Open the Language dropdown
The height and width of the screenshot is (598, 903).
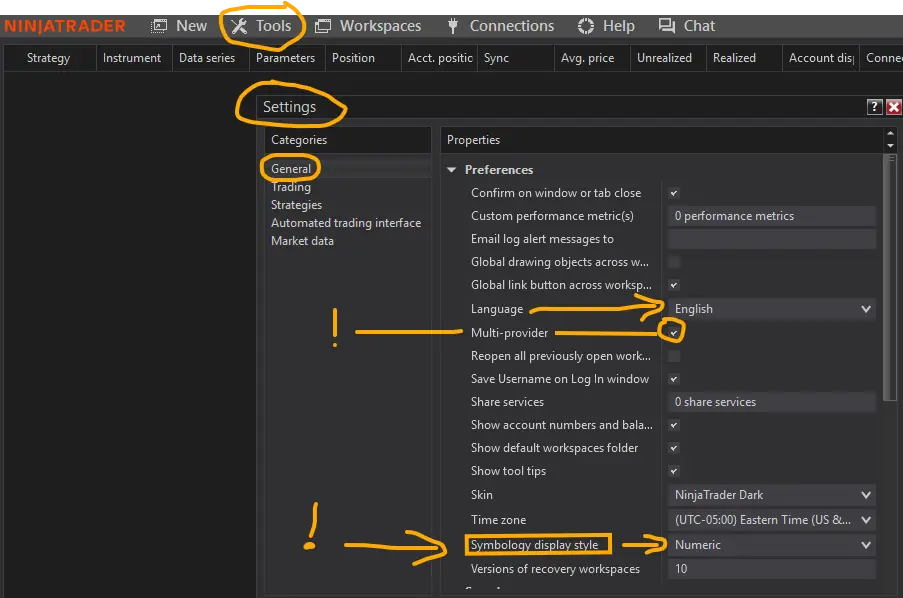770,308
